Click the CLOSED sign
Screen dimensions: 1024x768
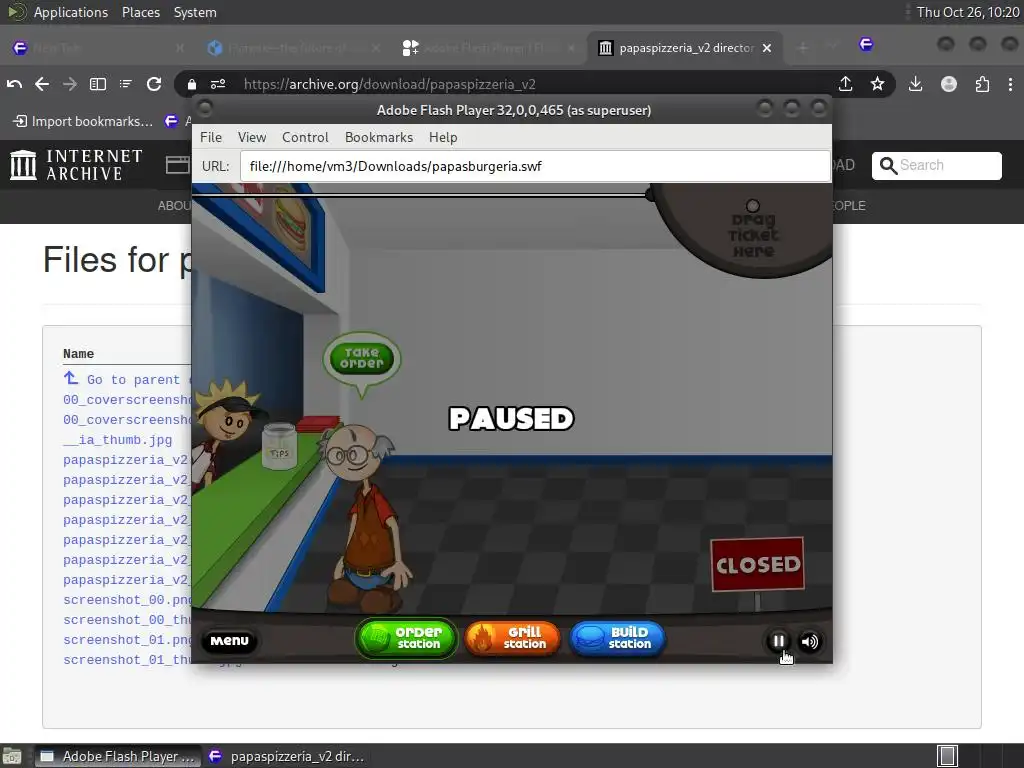[758, 564]
